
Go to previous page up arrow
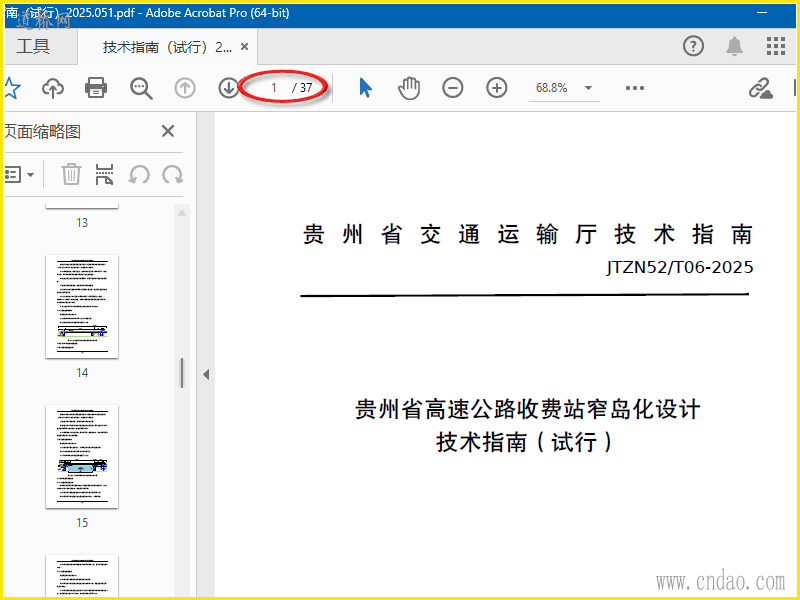(x=185, y=88)
